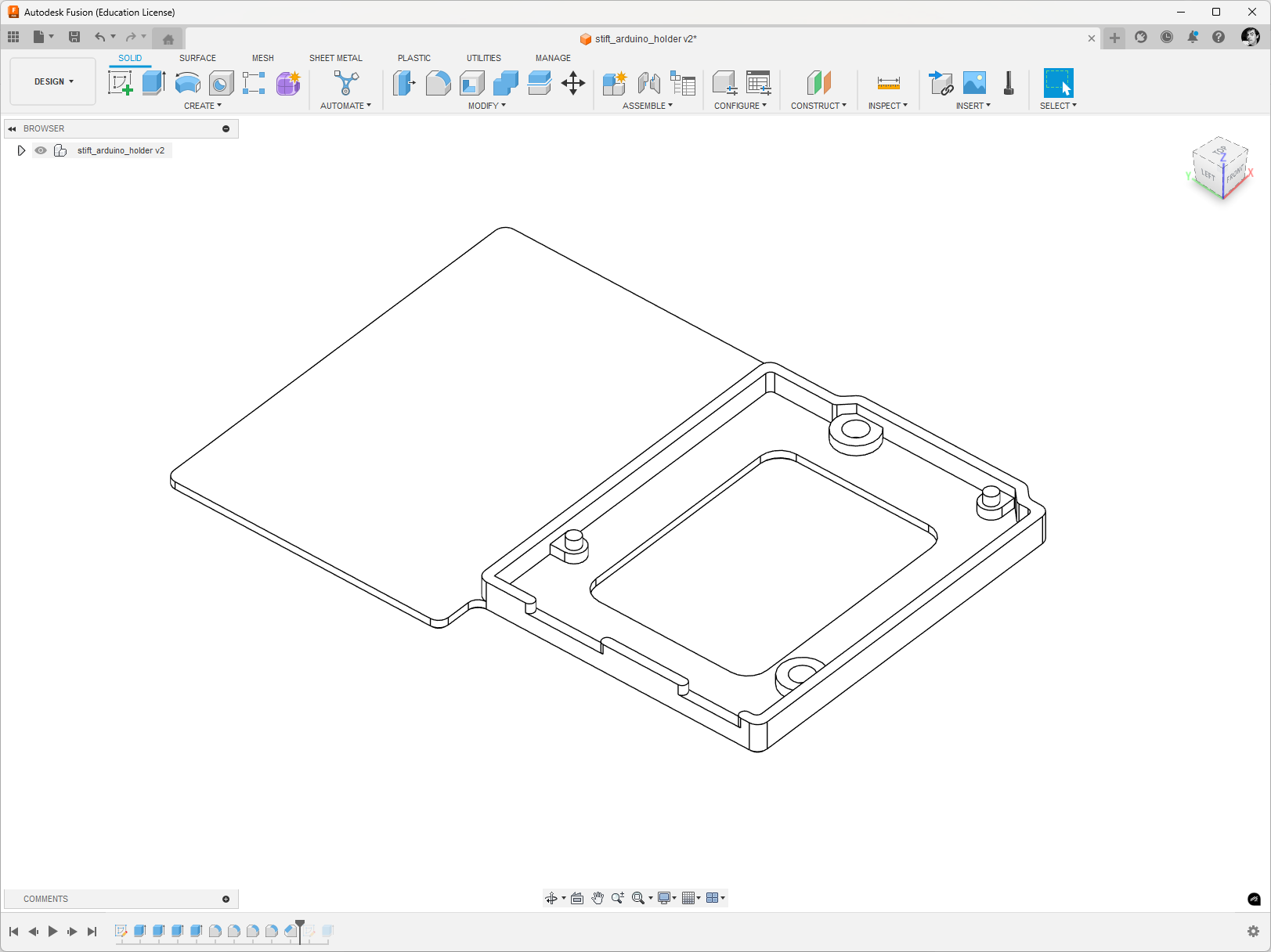Activate the Extrude tool
The image size is (1271, 952).
click(x=152, y=81)
